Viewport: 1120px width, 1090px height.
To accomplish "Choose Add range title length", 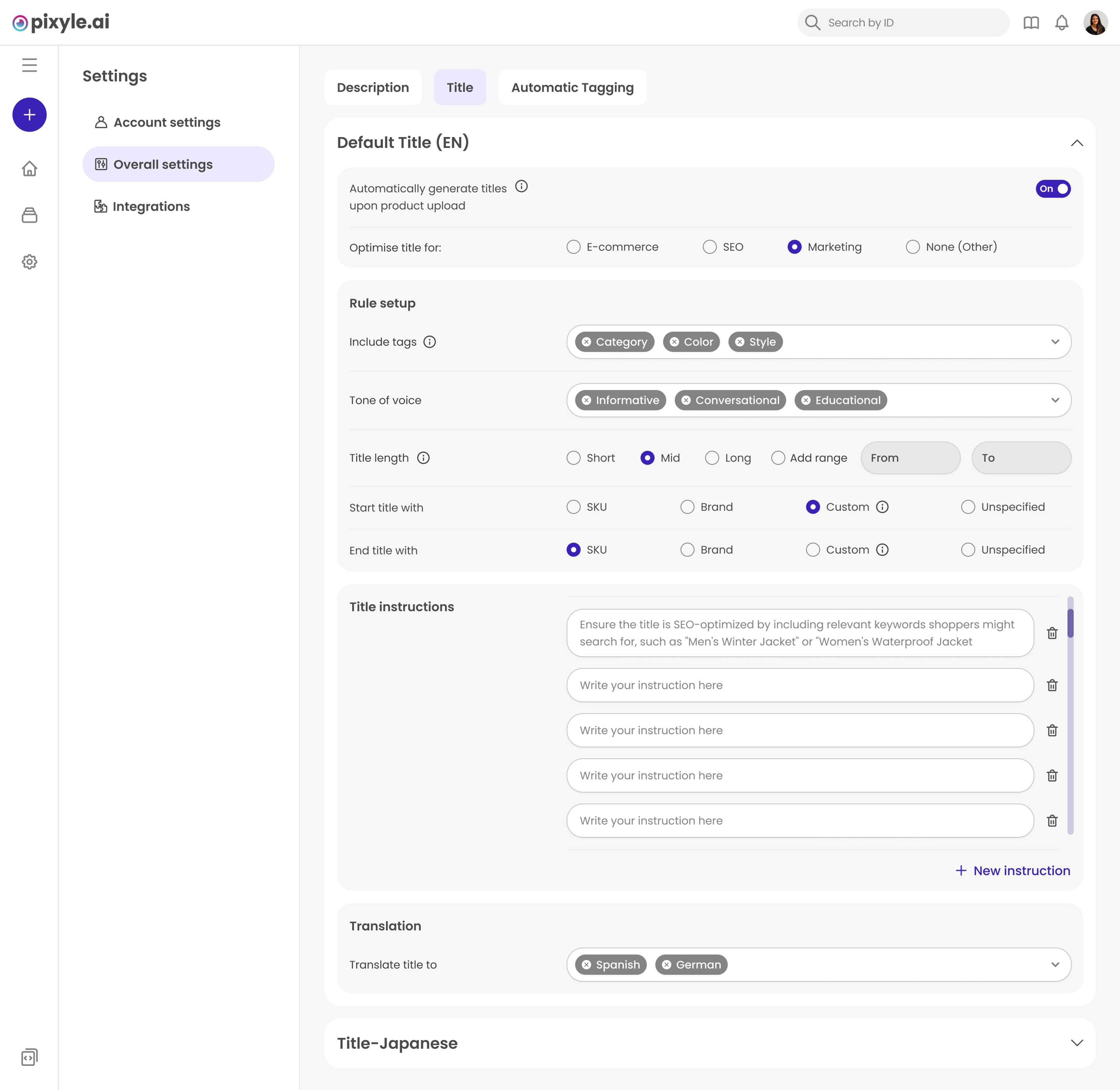I will point(778,458).
